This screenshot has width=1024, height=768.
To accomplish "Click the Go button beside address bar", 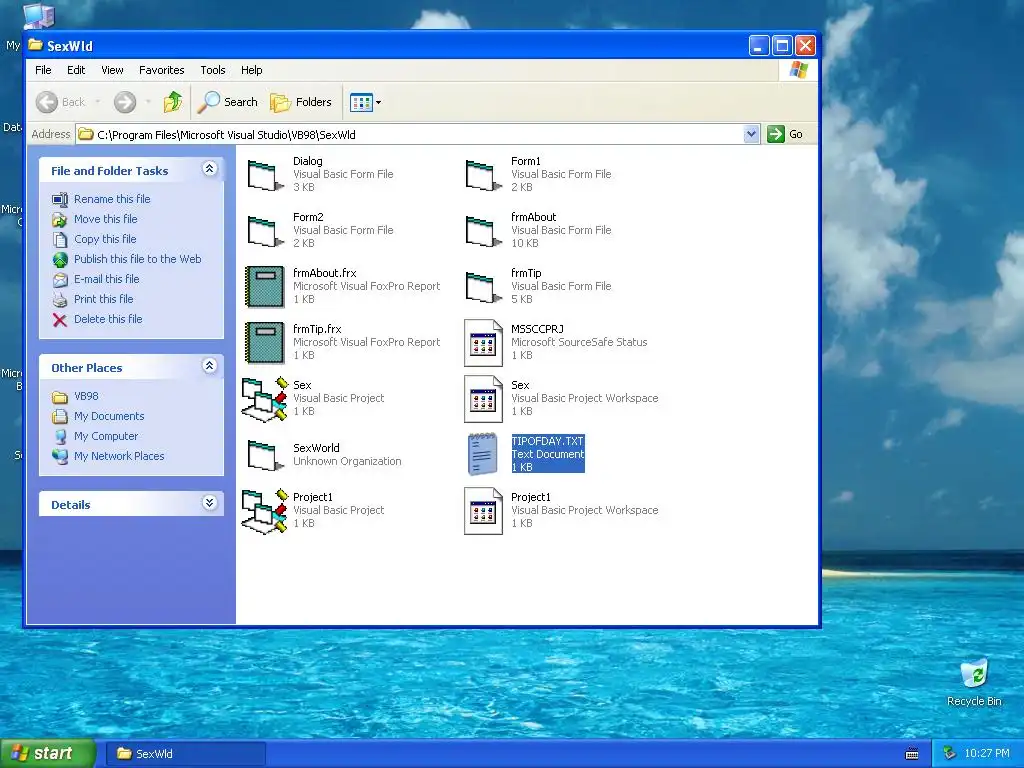I will pos(786,134).
